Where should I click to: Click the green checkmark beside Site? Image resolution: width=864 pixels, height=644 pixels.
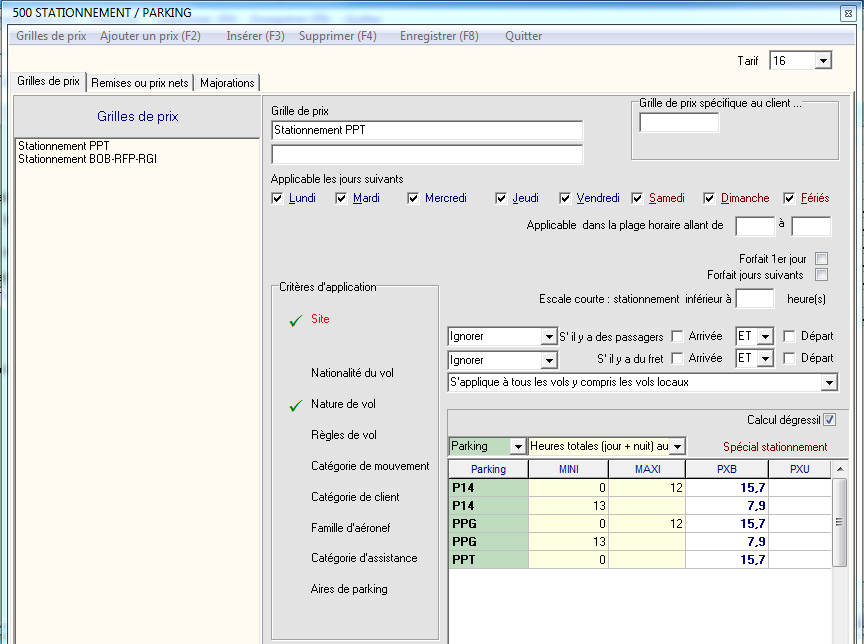pos(295,321)
